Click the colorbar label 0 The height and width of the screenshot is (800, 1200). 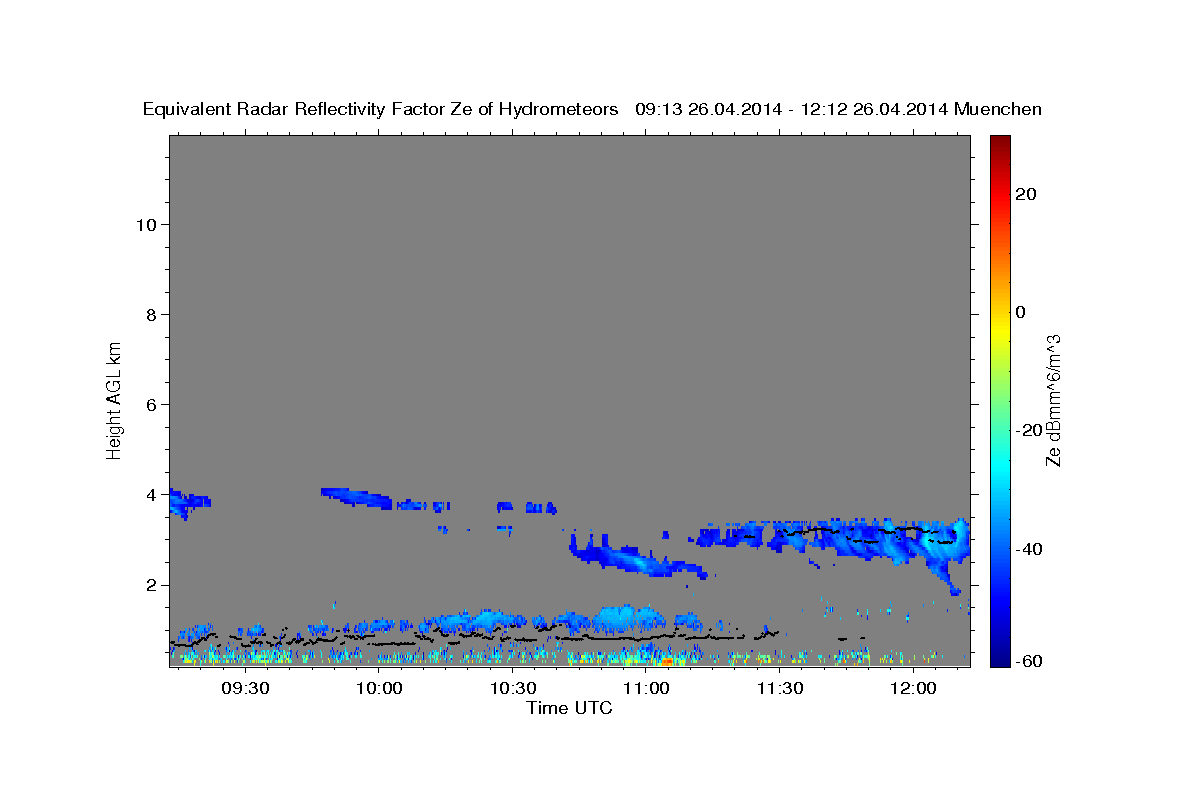[1020, 312]
